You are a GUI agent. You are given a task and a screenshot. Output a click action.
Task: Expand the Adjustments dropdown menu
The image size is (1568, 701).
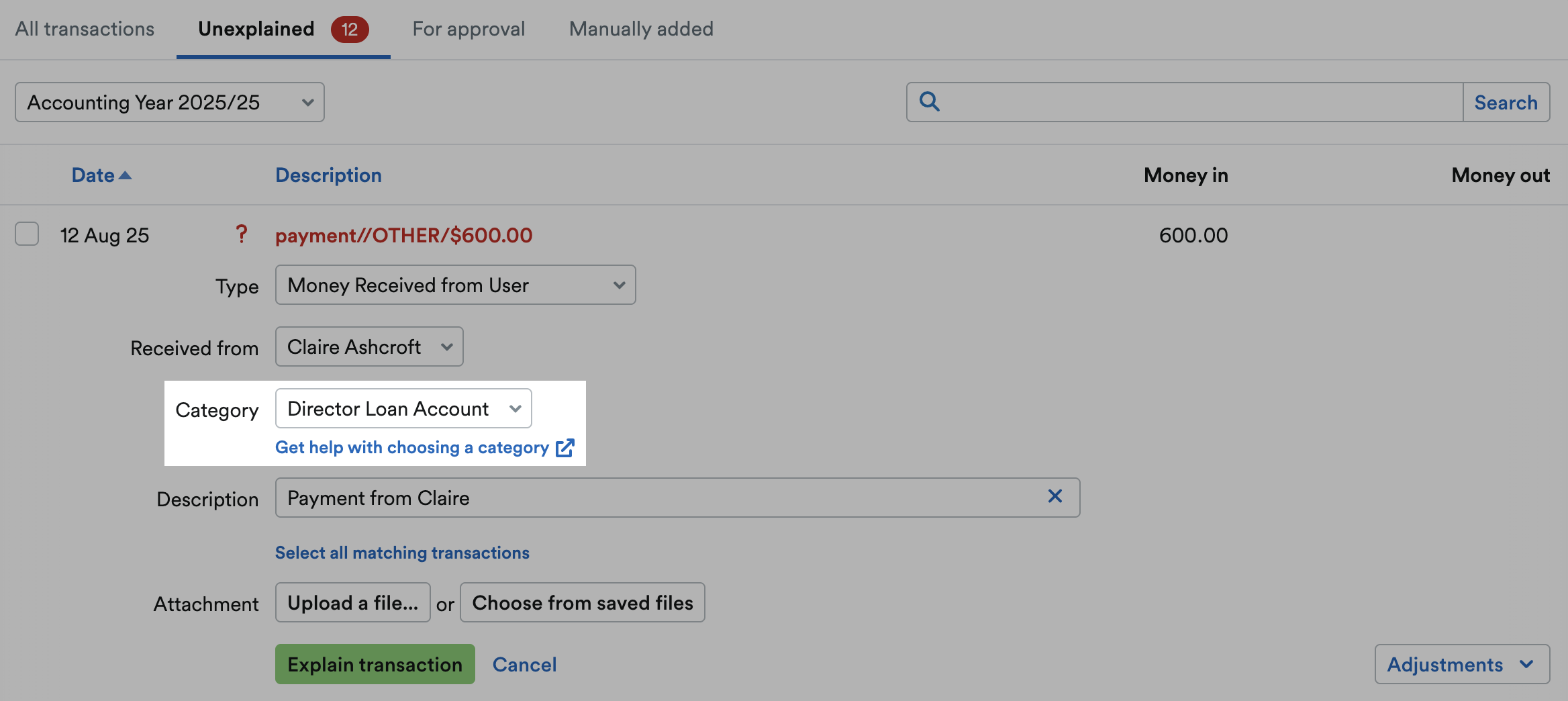click(x=1462, y=664)
